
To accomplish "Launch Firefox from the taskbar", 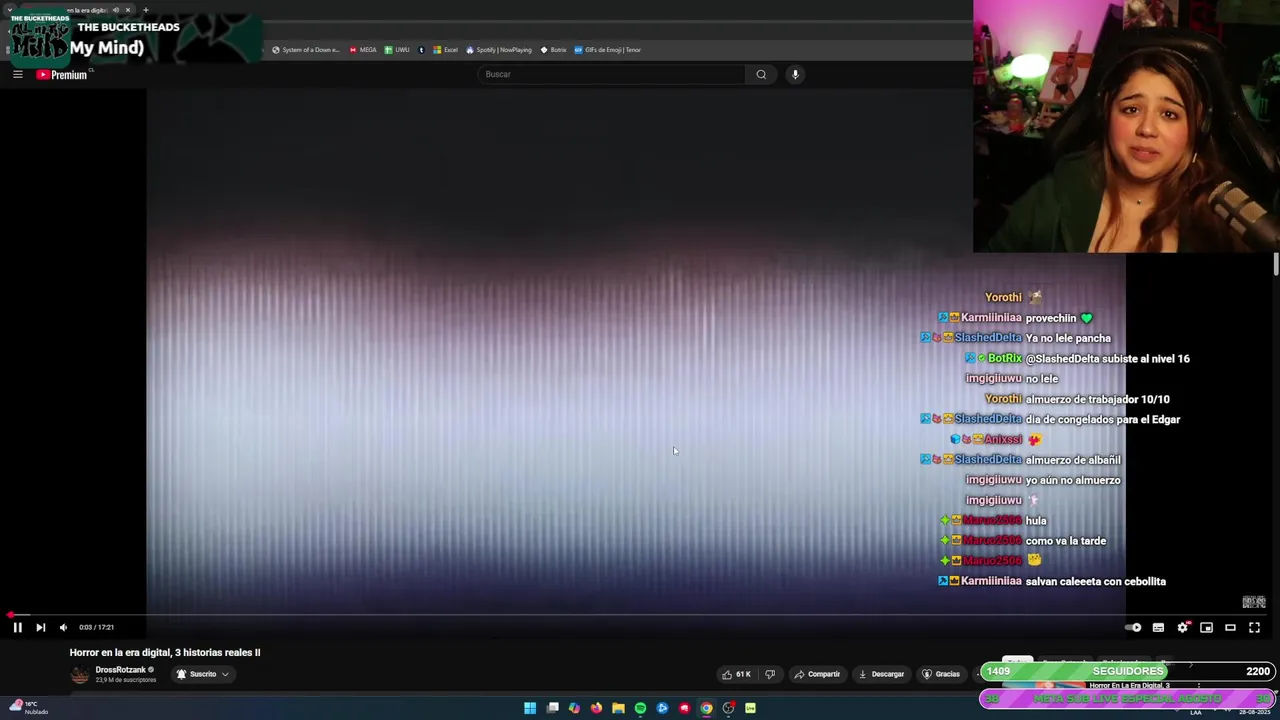I will point(596,708).
